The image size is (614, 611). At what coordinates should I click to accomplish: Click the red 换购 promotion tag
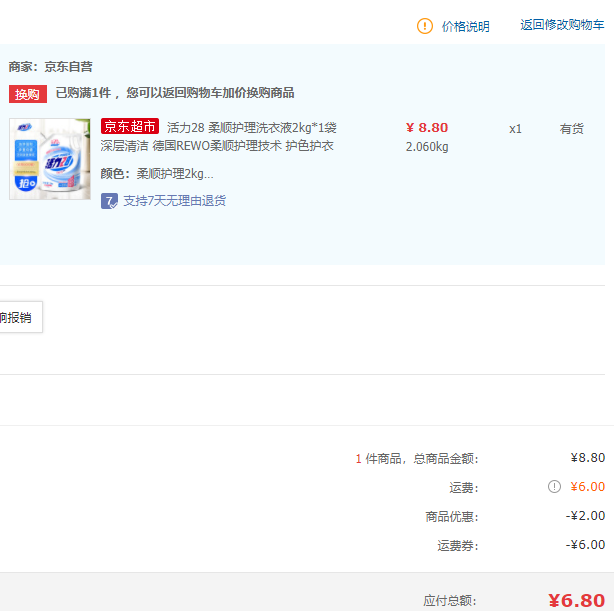[28, 94]
